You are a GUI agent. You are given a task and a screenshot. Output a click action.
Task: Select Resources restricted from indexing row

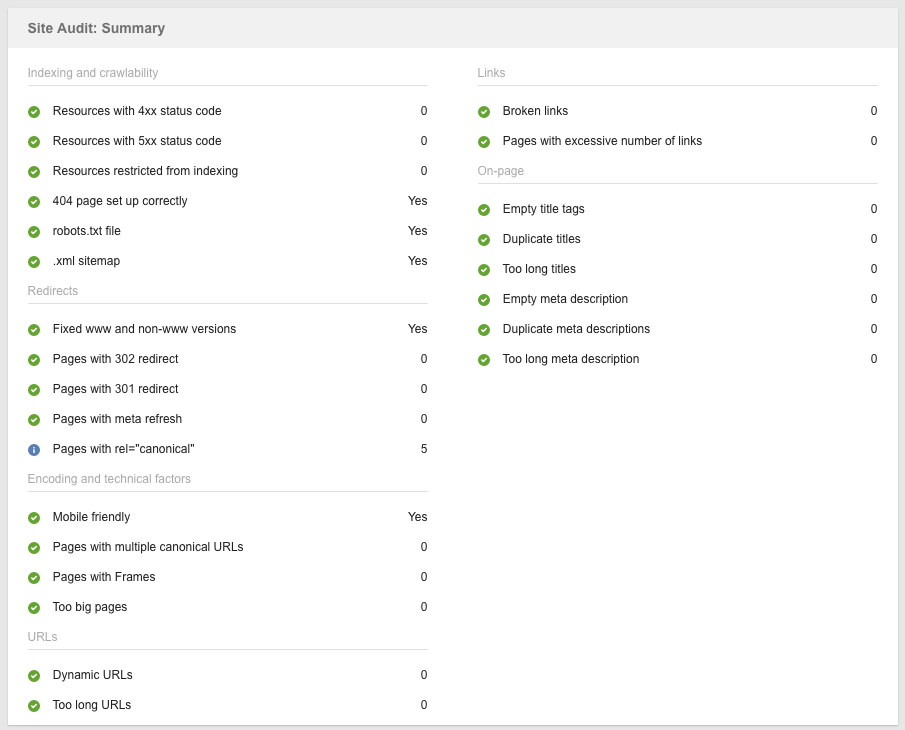227,171
